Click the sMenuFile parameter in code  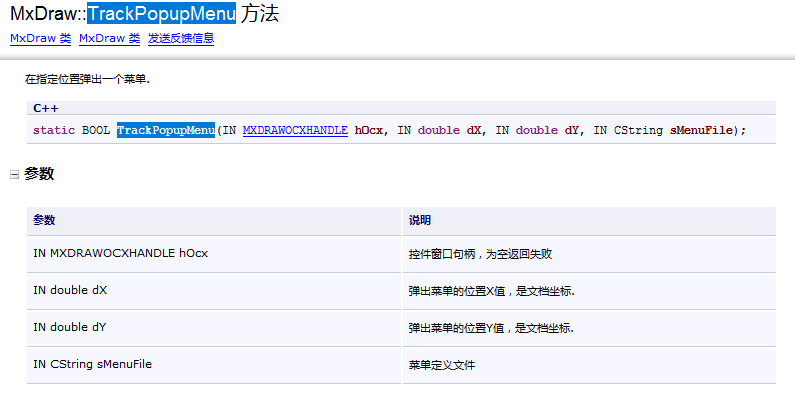tap(701, 130)
